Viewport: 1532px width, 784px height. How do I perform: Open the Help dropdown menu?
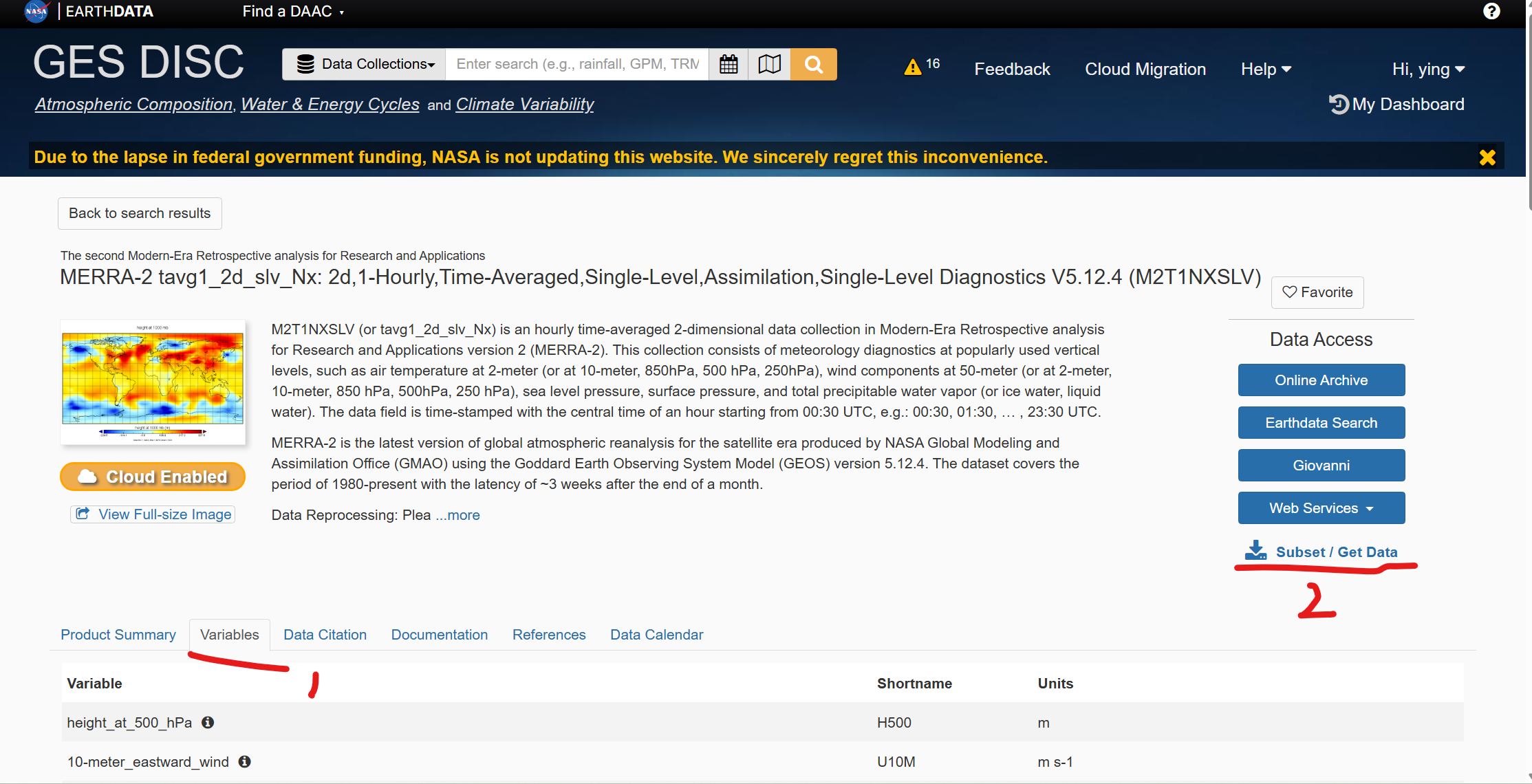[x=1266, y=69]
